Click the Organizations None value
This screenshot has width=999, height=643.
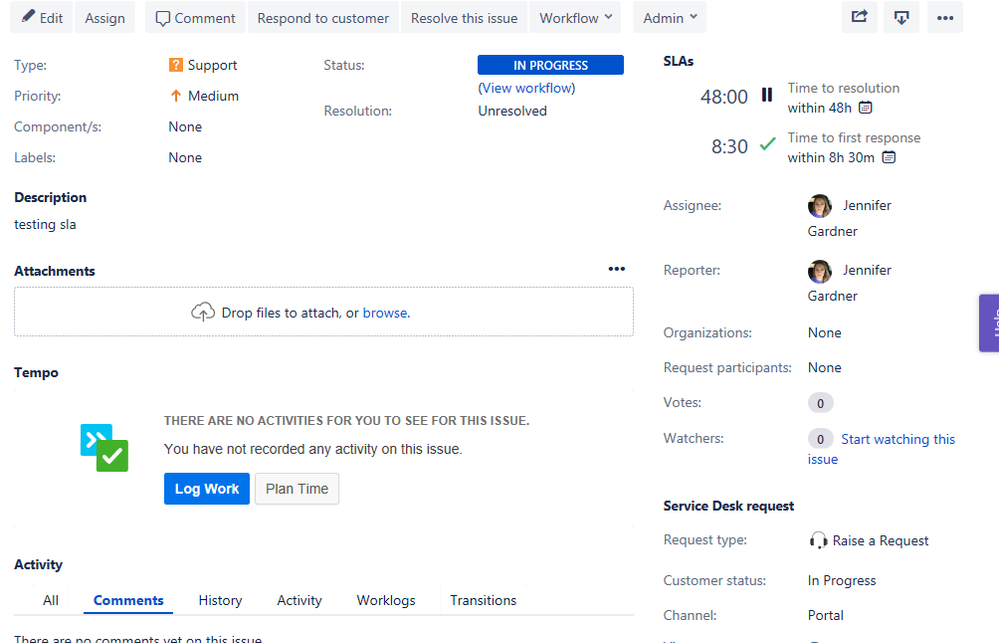click(x=824, y=333)
